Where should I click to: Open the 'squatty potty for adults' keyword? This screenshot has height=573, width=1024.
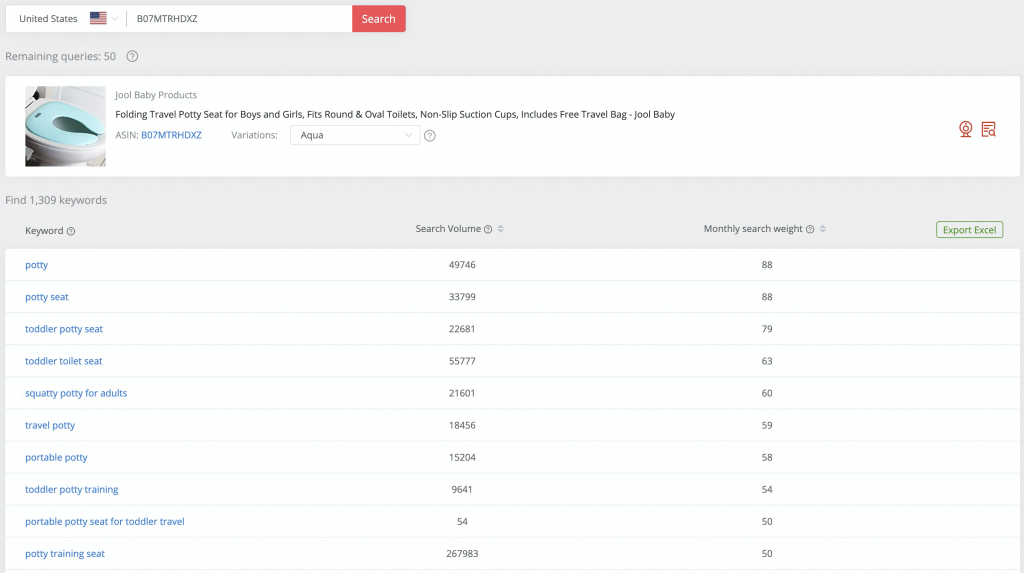(x=76, y=393)
